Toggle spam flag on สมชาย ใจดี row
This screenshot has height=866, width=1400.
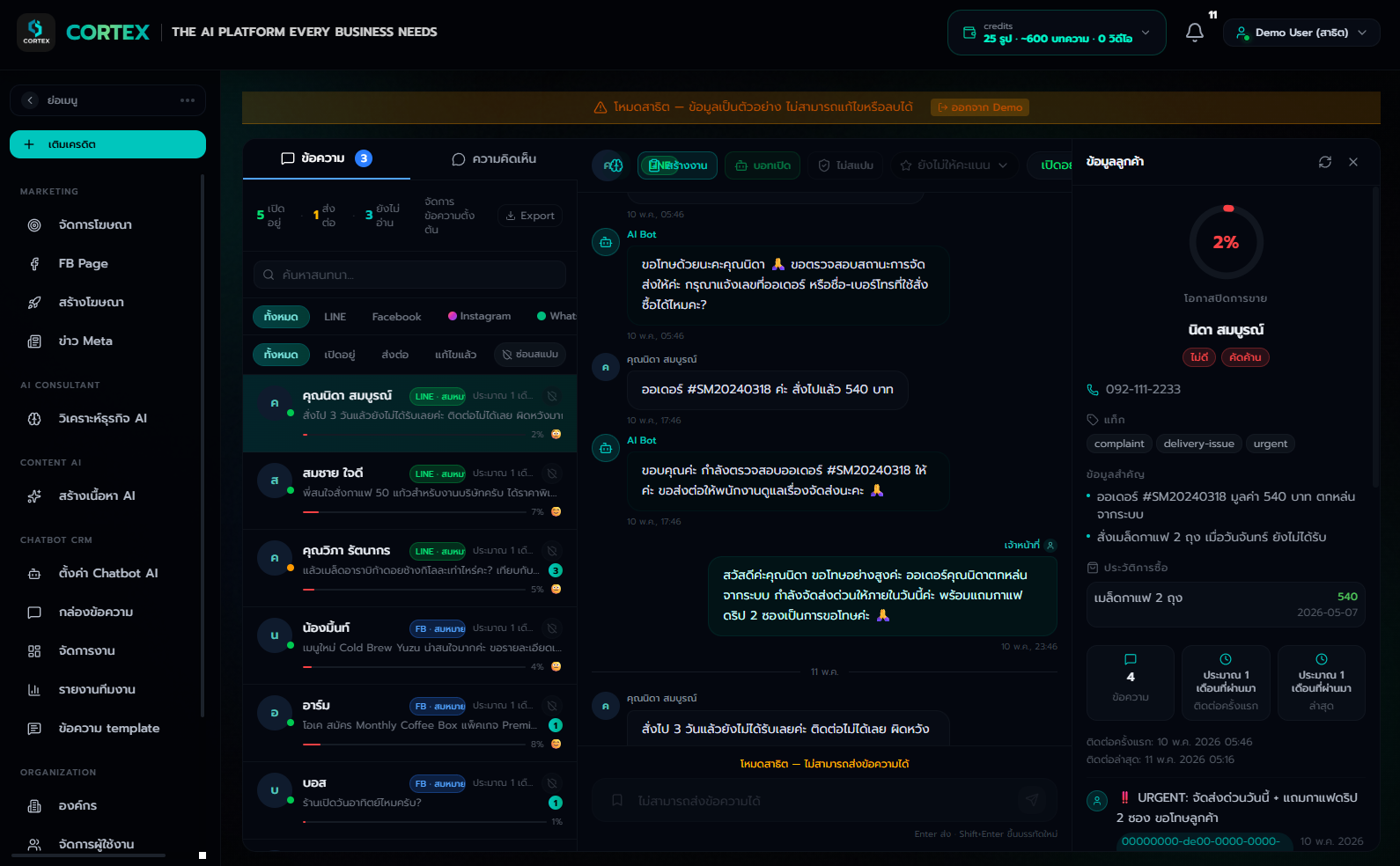552,473
